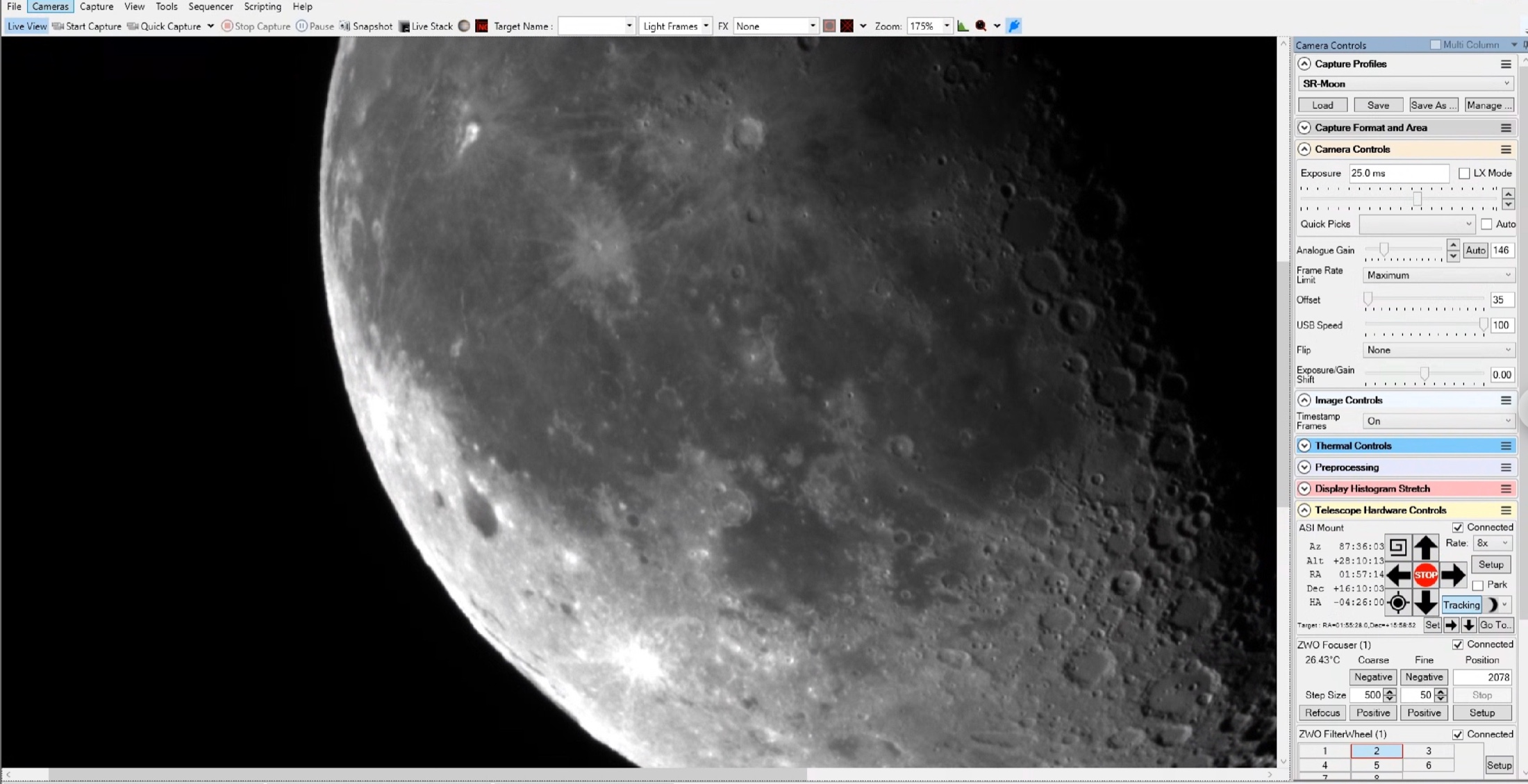Select filter position 3 in FilterWheel
The image size is (1528, 784).
1428,751
